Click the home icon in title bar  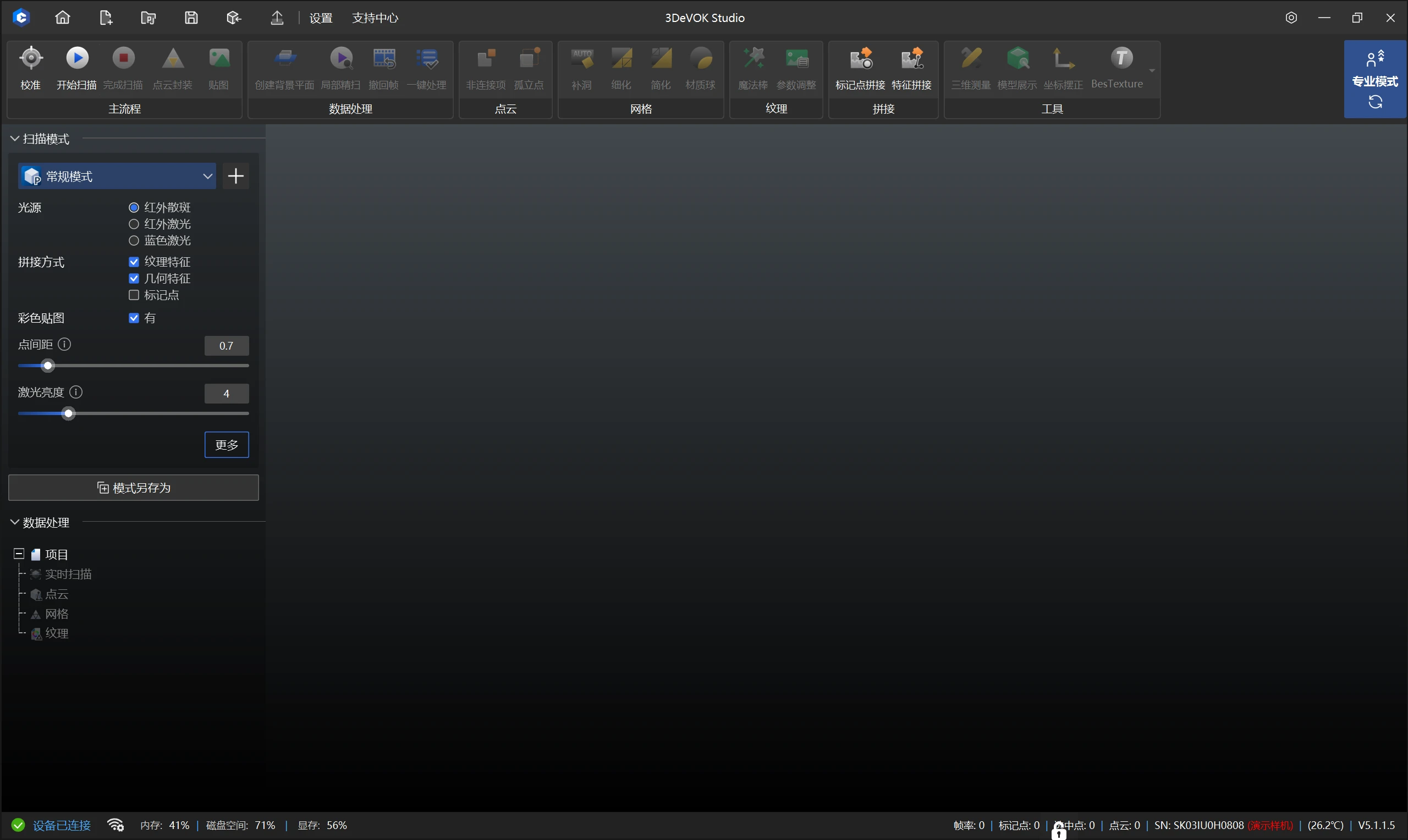coord(63,18)
